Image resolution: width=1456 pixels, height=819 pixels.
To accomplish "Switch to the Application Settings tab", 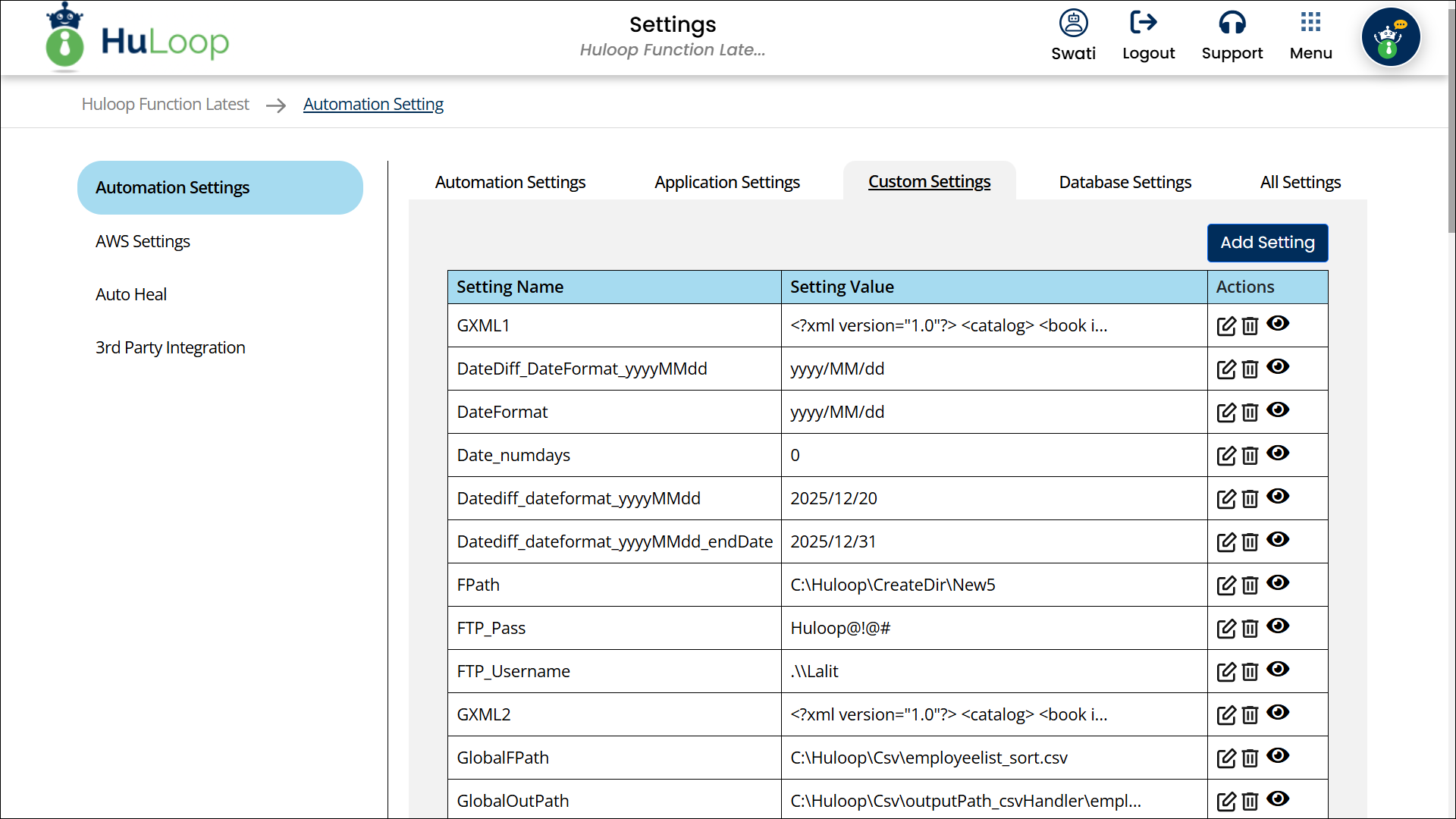I will coord(726,182).
